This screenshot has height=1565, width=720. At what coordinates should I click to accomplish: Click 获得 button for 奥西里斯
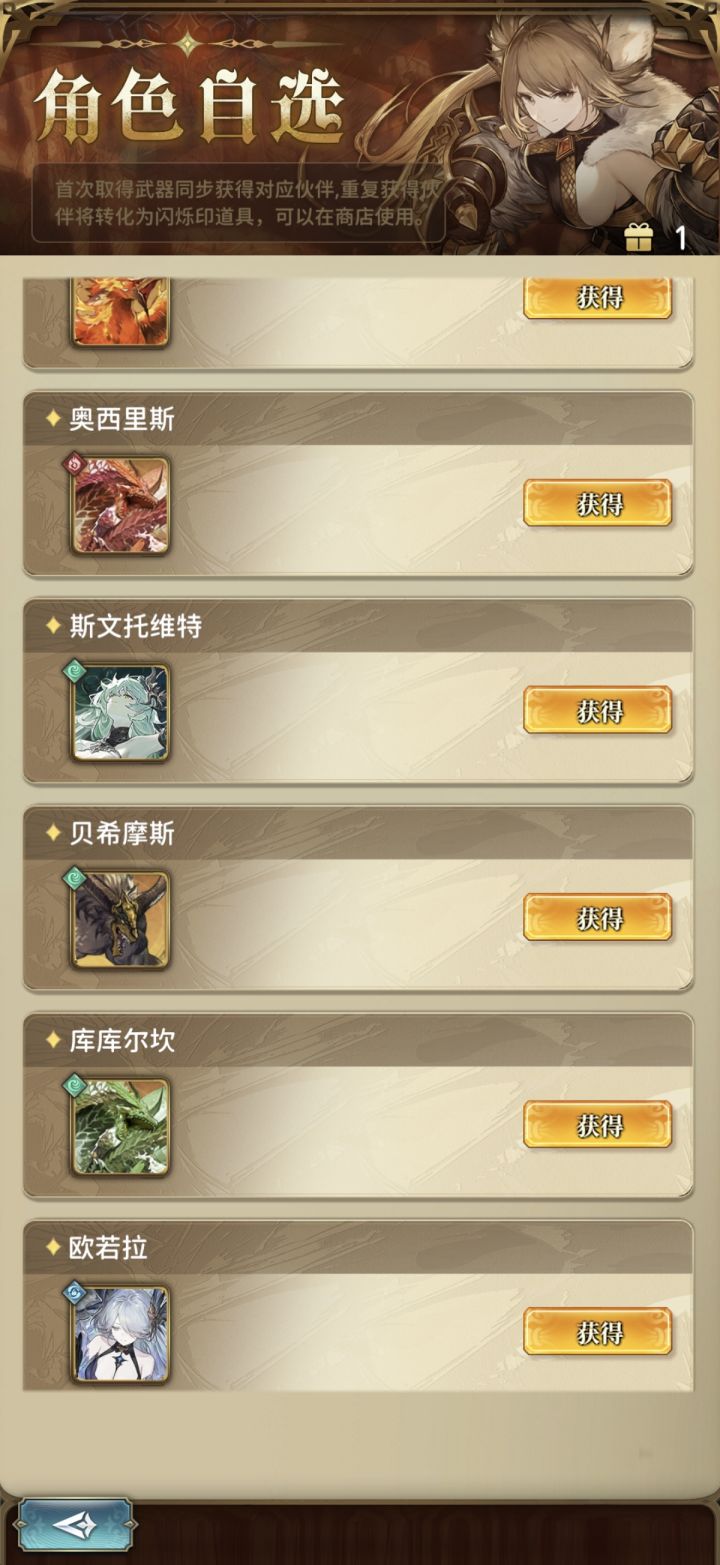click(x=598, y=503)
